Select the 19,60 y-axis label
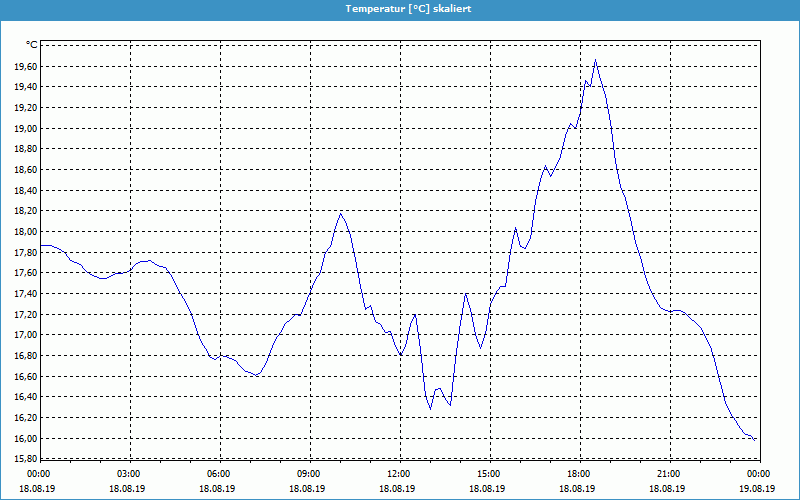 tap(24, 67)
